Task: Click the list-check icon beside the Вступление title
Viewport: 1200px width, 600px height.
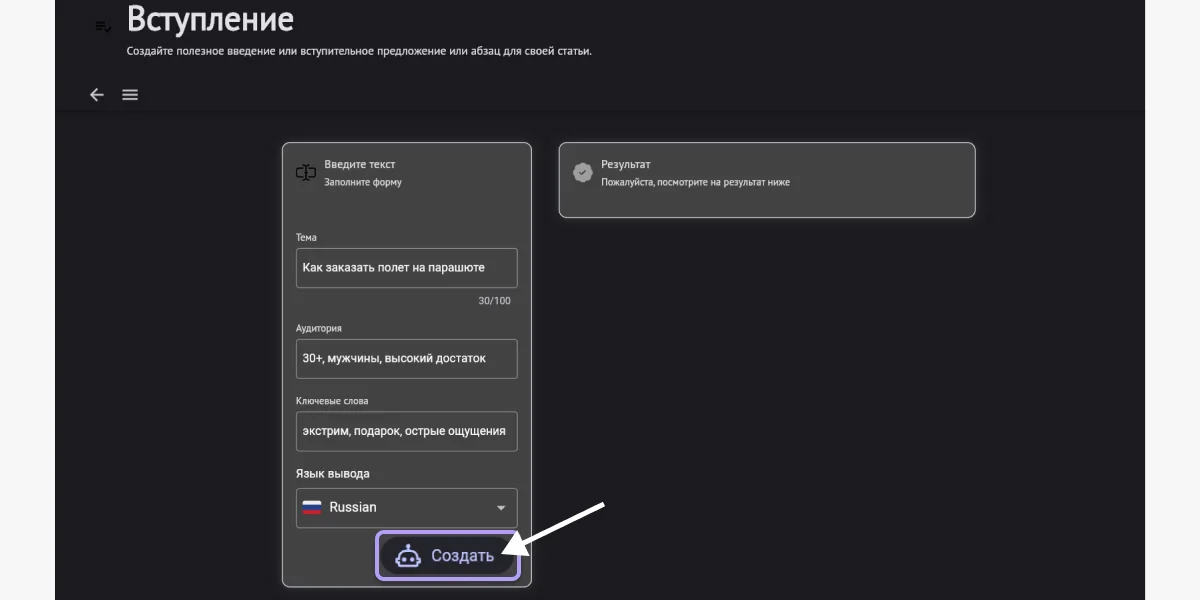Action: [x=103, y=26]
